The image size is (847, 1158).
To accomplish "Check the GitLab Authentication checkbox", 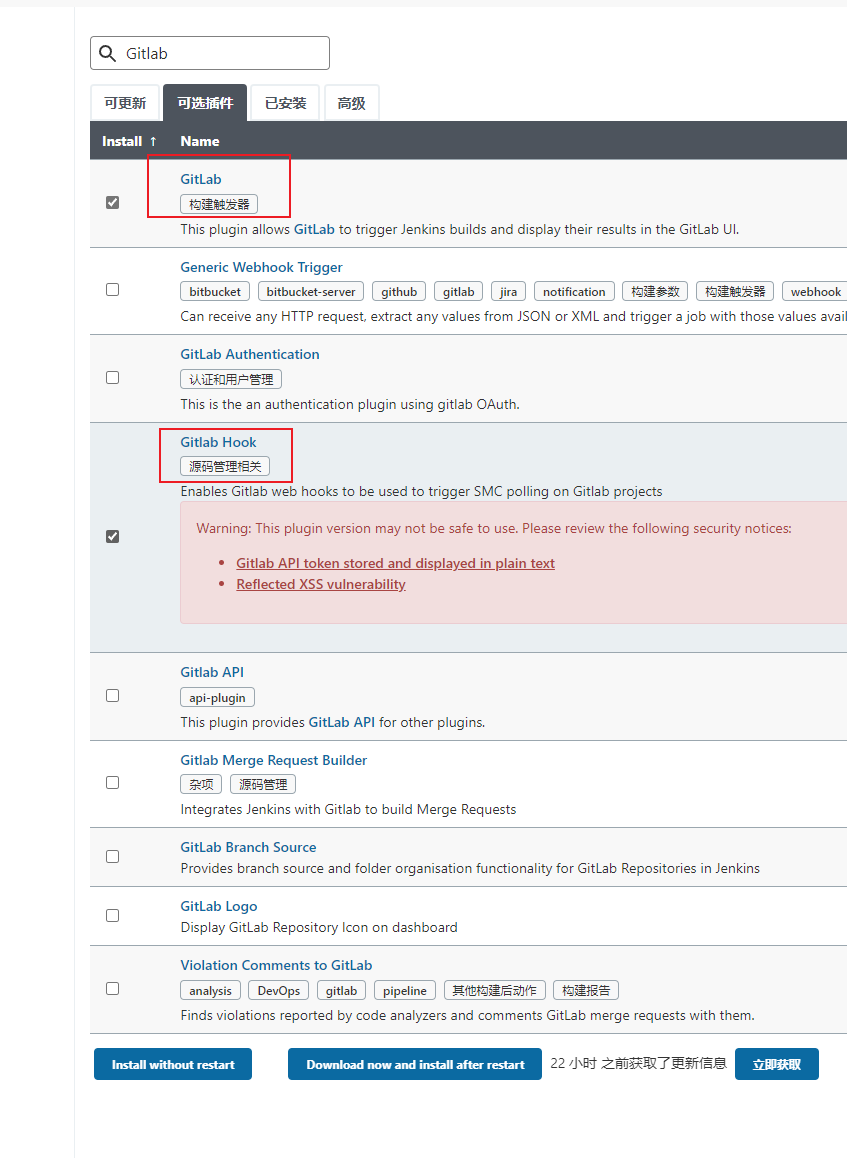I will (112, 377).
